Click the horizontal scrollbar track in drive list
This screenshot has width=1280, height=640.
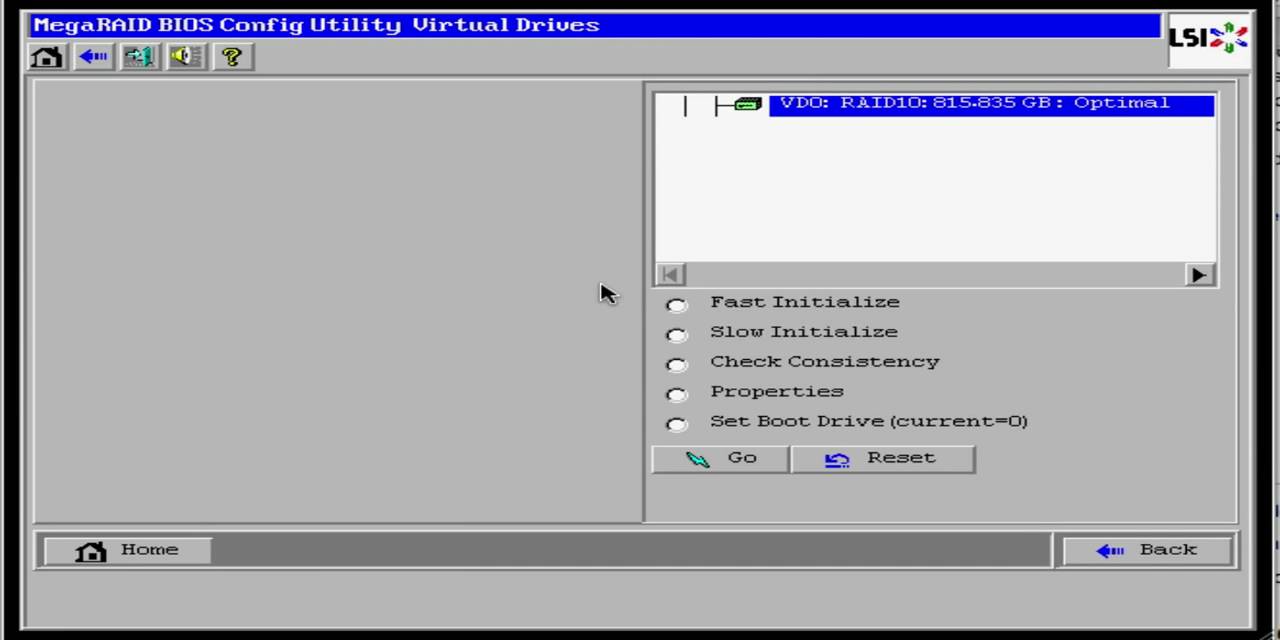pyautogui.click(x=935, y=275)
